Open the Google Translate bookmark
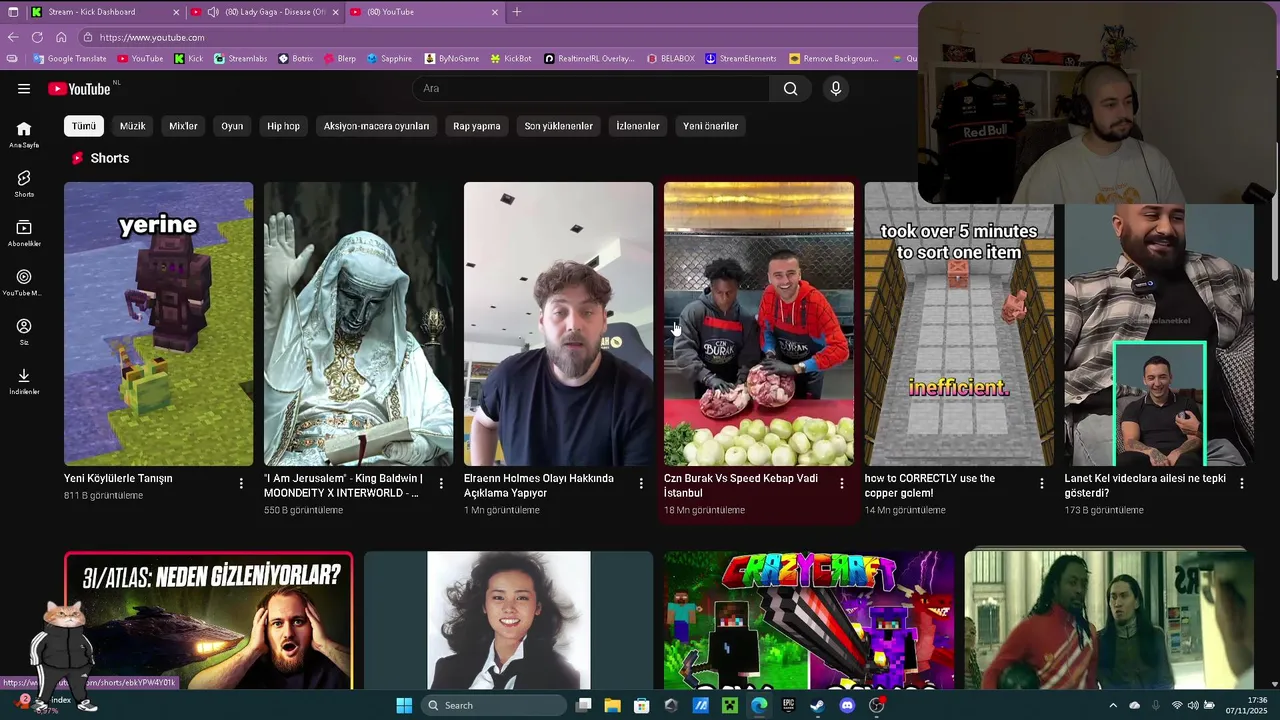This screenshot has height=720, width=1280. [69, 58]
